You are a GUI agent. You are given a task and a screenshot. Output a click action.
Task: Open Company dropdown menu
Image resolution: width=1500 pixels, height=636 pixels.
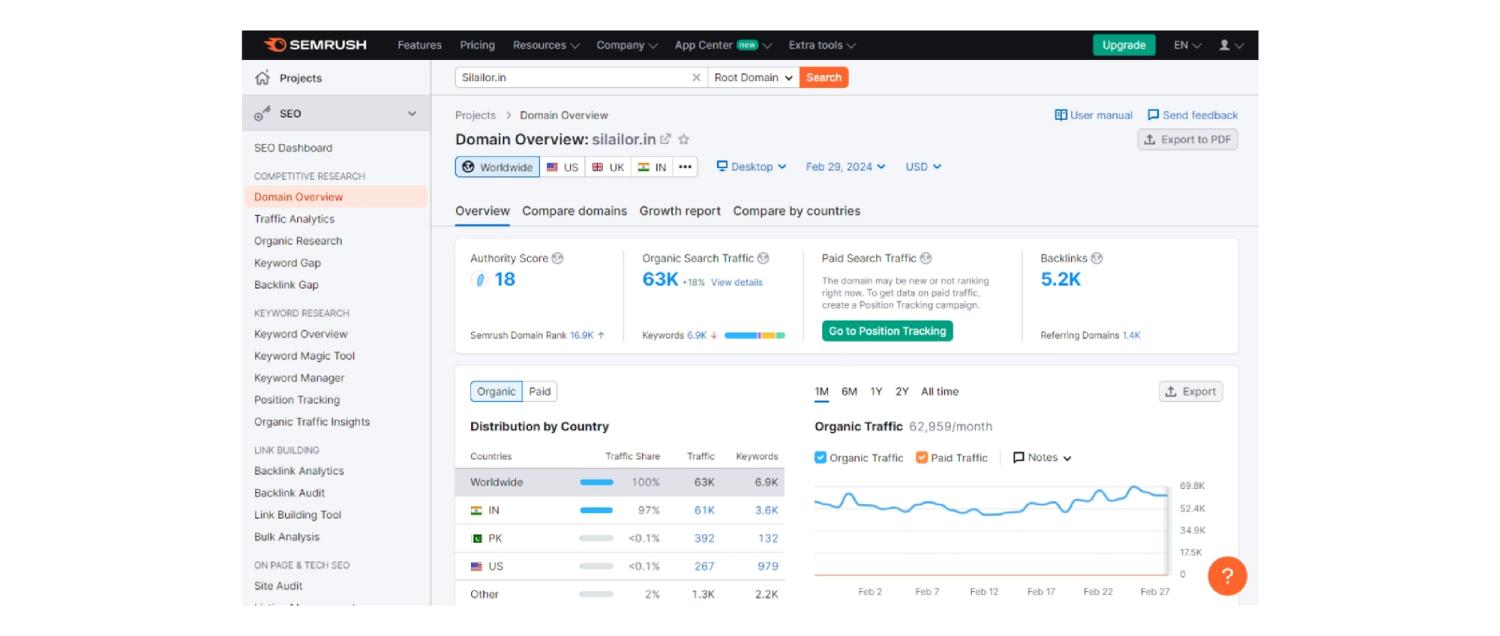point(627,45)
